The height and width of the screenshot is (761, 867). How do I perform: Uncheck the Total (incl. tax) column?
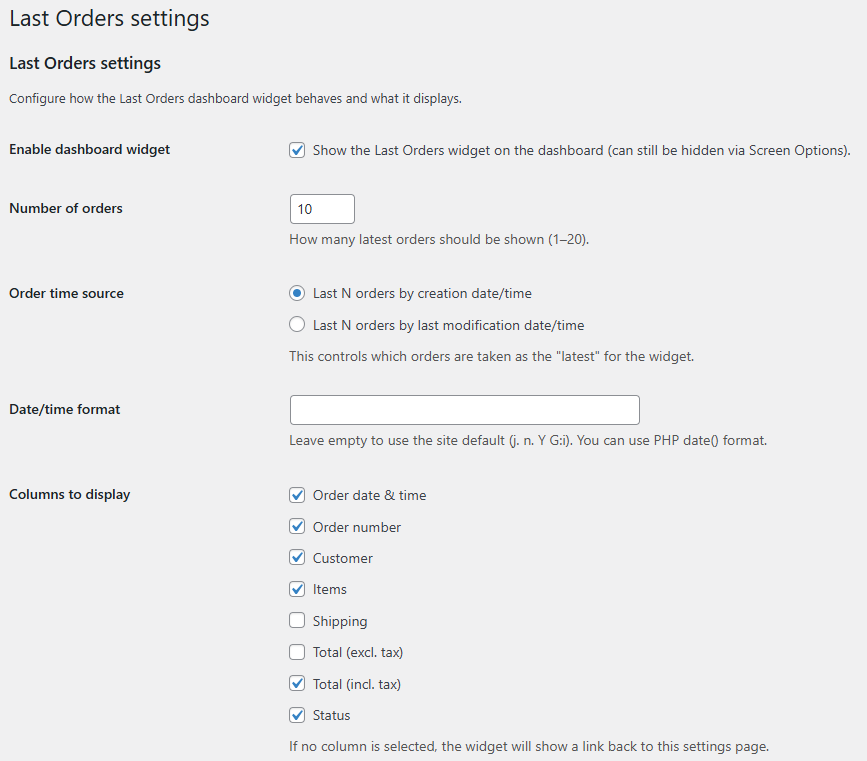click(297, 684)
